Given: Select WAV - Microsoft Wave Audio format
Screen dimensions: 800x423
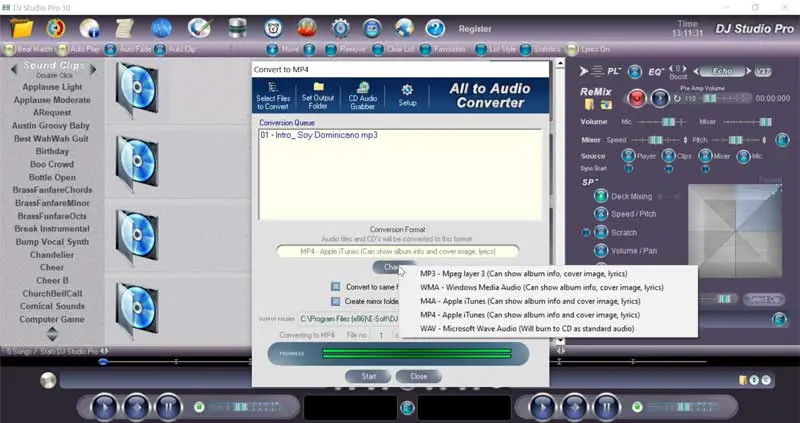Looking at the screenshot, I should point(527,329).
